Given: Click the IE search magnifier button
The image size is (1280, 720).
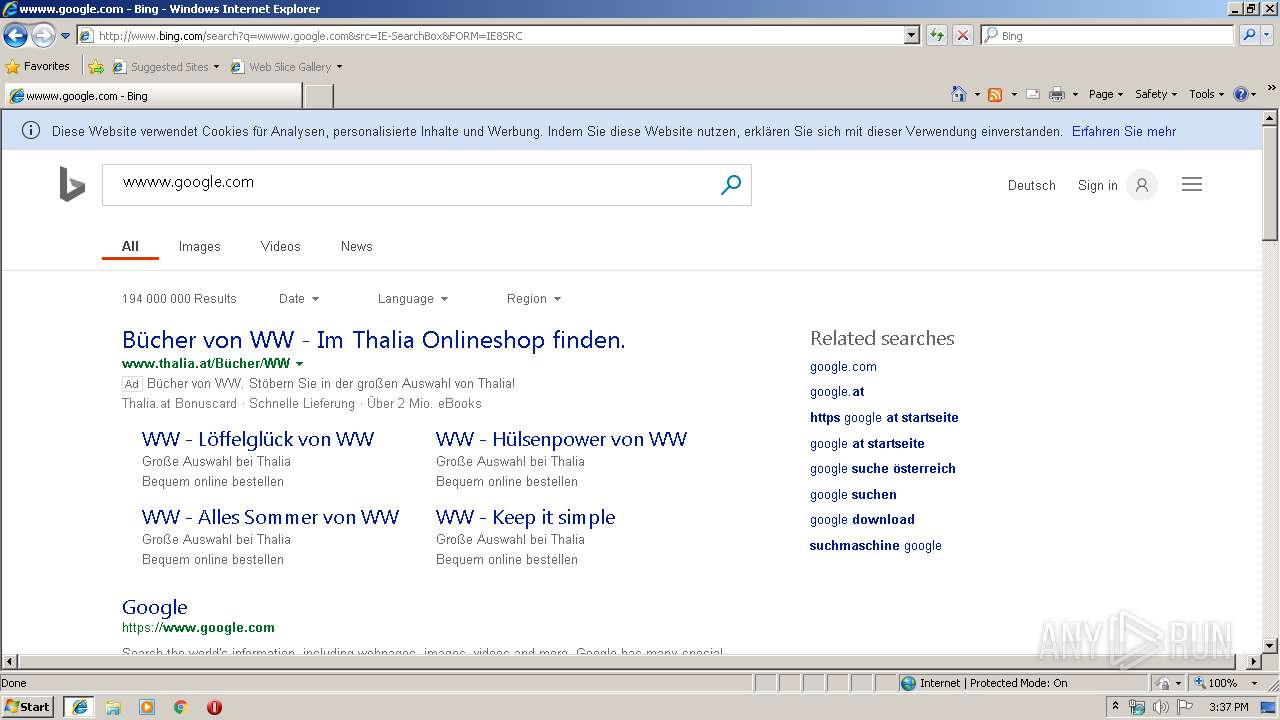Looking at the screenshot, I should tap(1248, 36).
